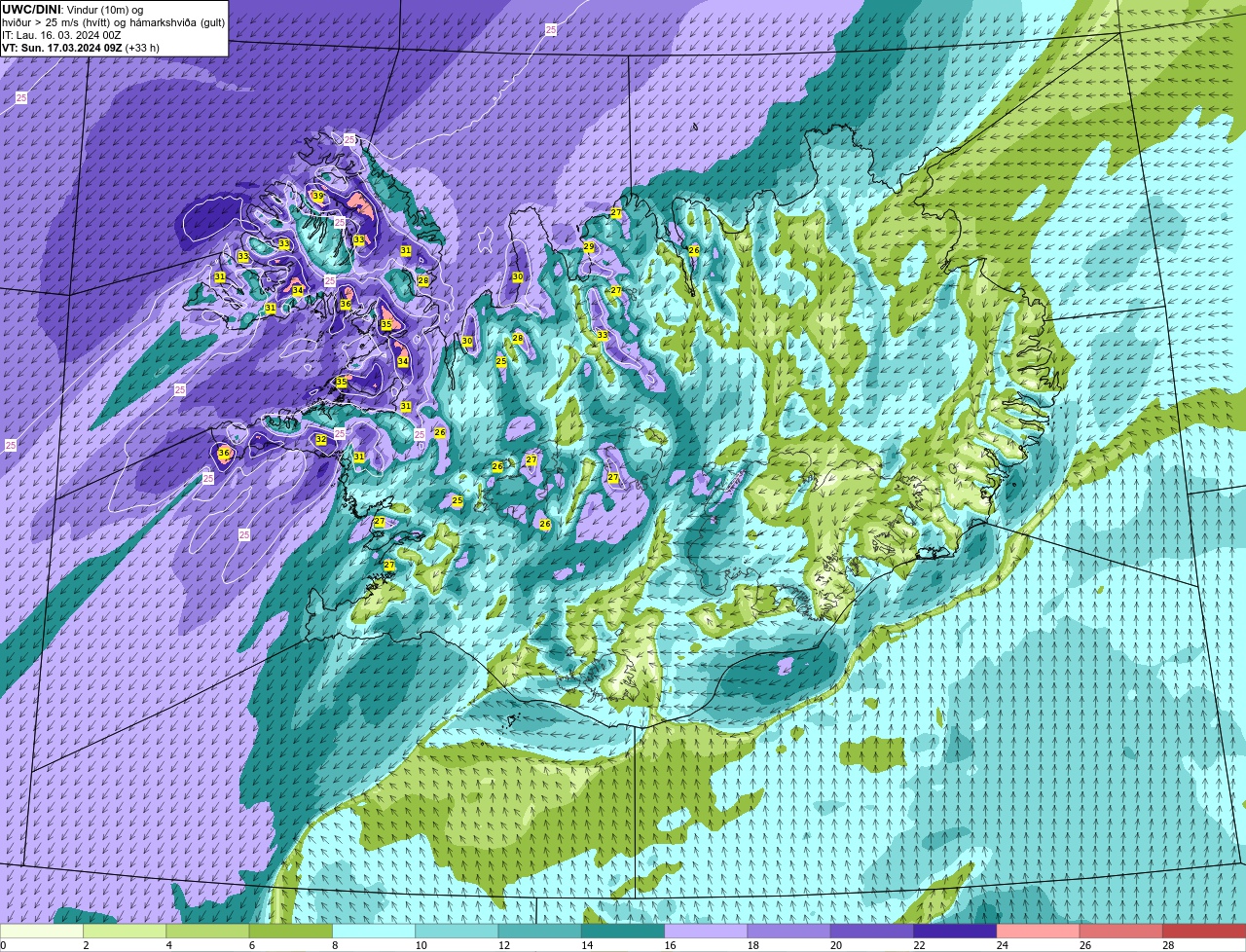Click the 6–8 m/s legend color swatch
The height and width of the screenshot is (952, 1246).
291,932
